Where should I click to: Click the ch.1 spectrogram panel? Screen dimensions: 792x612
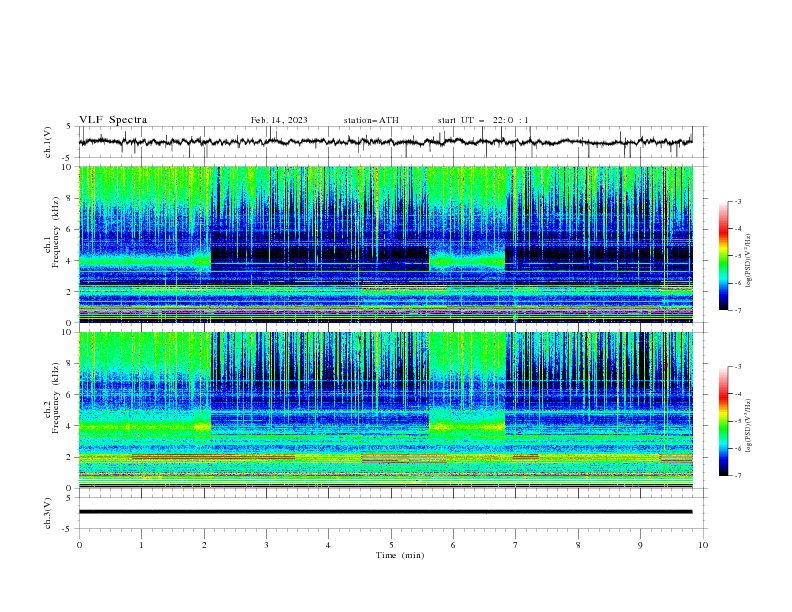[386, 244]
